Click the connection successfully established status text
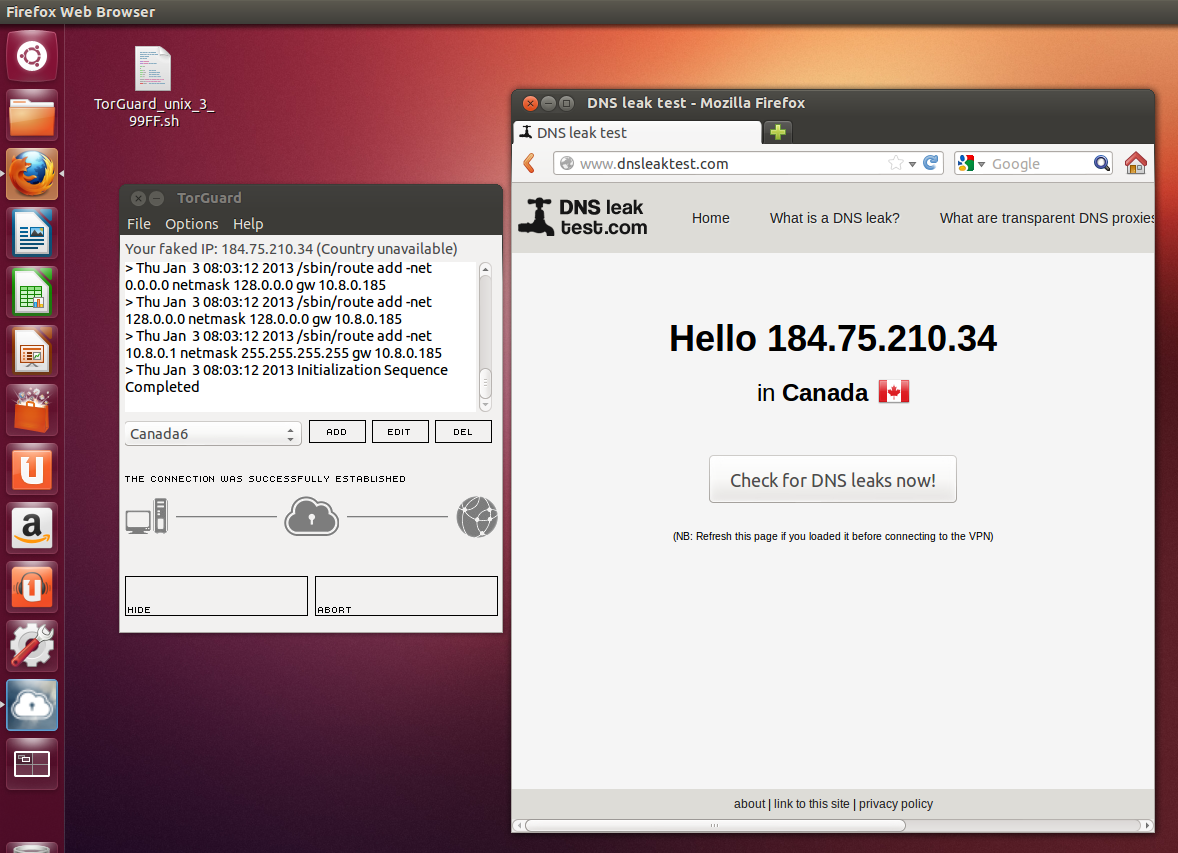 pyautogui.click(x=265, y=479)
